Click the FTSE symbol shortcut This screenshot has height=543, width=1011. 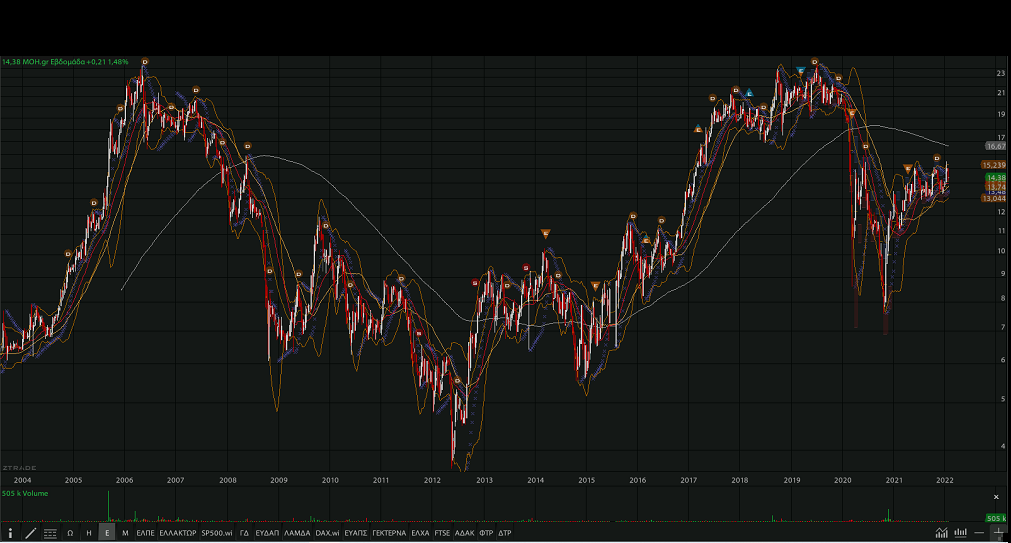(442, 534)
